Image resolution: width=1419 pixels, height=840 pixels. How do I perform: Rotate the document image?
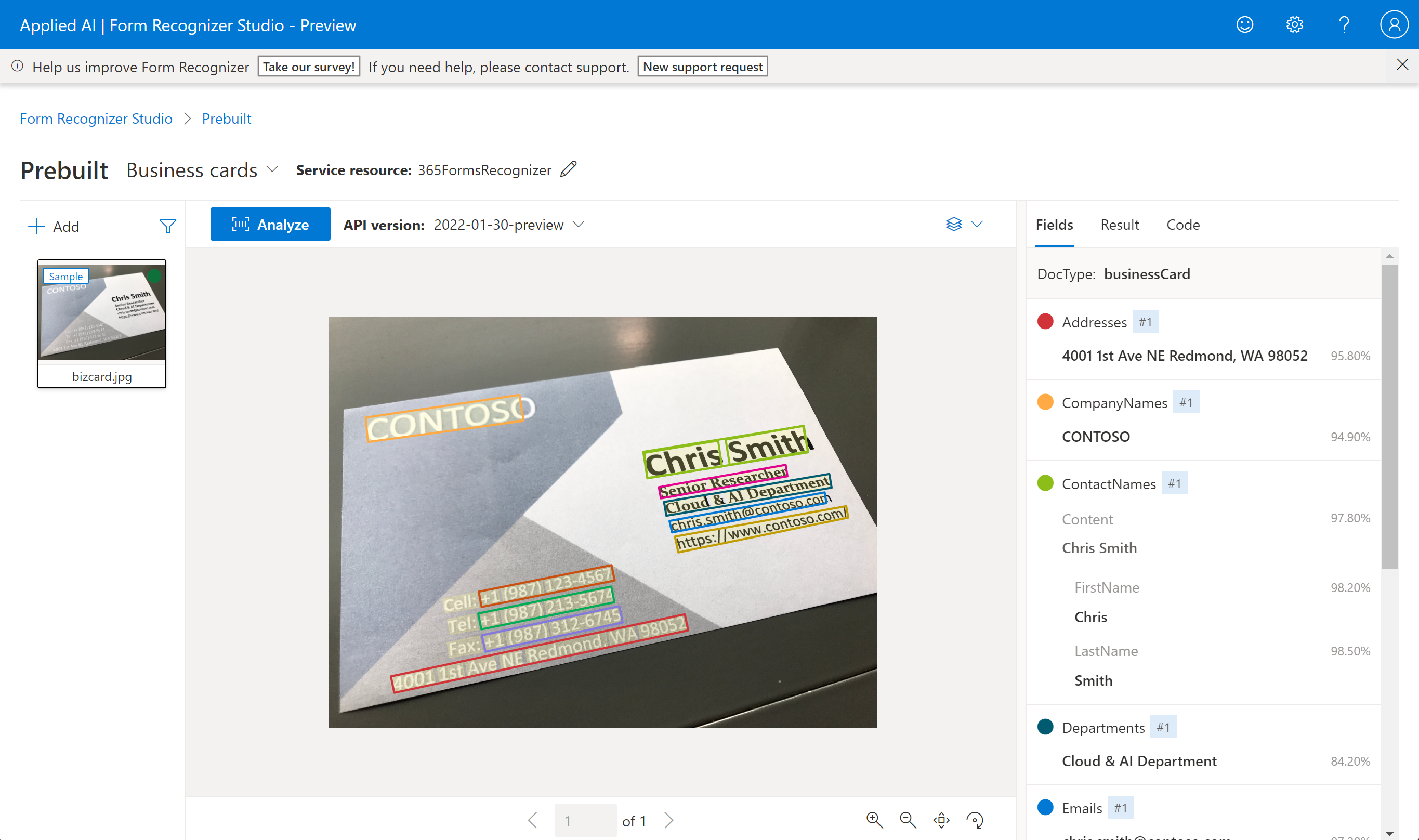pos(975,820)
